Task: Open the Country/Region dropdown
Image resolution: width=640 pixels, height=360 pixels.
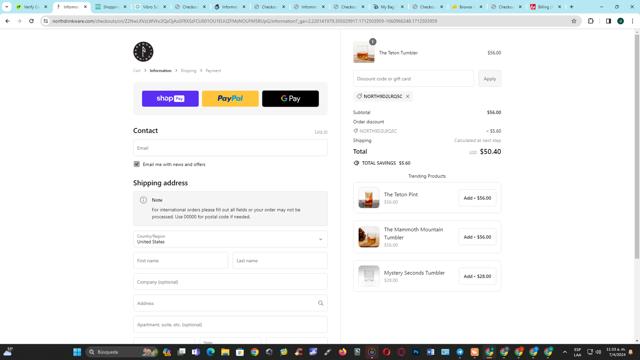Action: 230,239
